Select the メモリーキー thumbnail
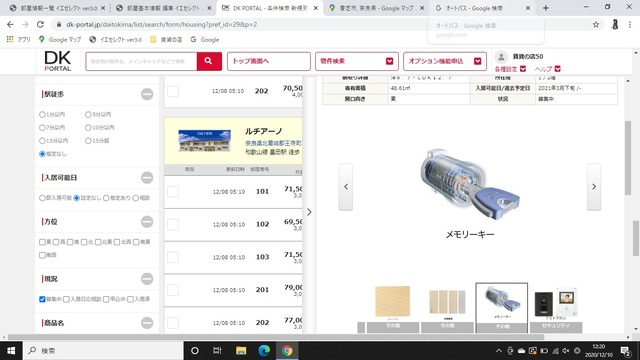 [x=502, y=307]
